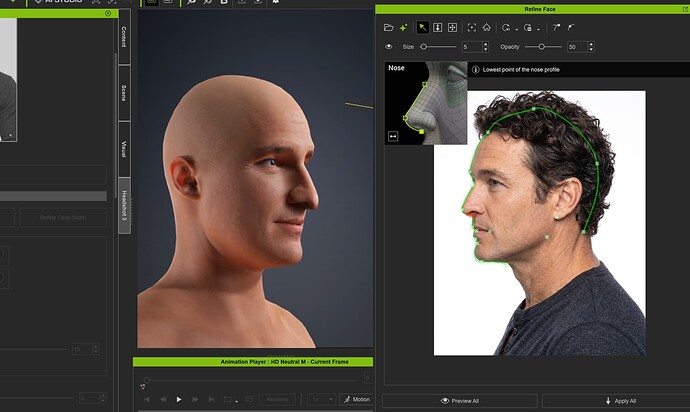Viewport: 690px width, 412px height.
Task: Undock the Refine Face panel
Action: click(x=685, y=9)
